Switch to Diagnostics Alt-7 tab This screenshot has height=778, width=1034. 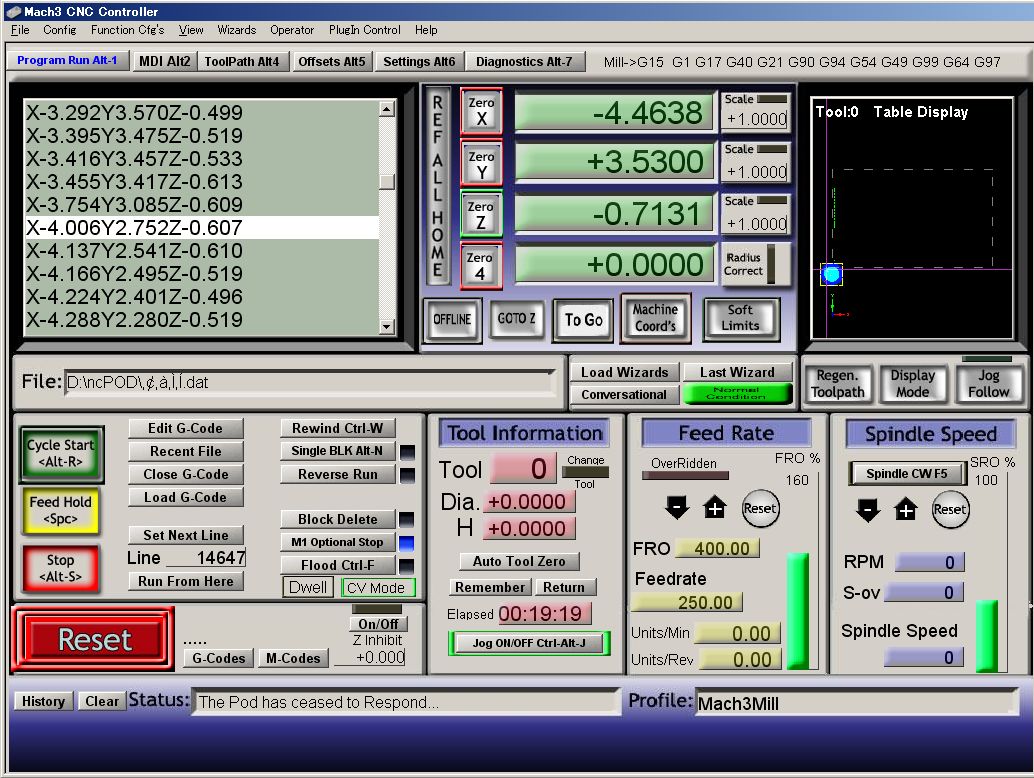[524, 61]
